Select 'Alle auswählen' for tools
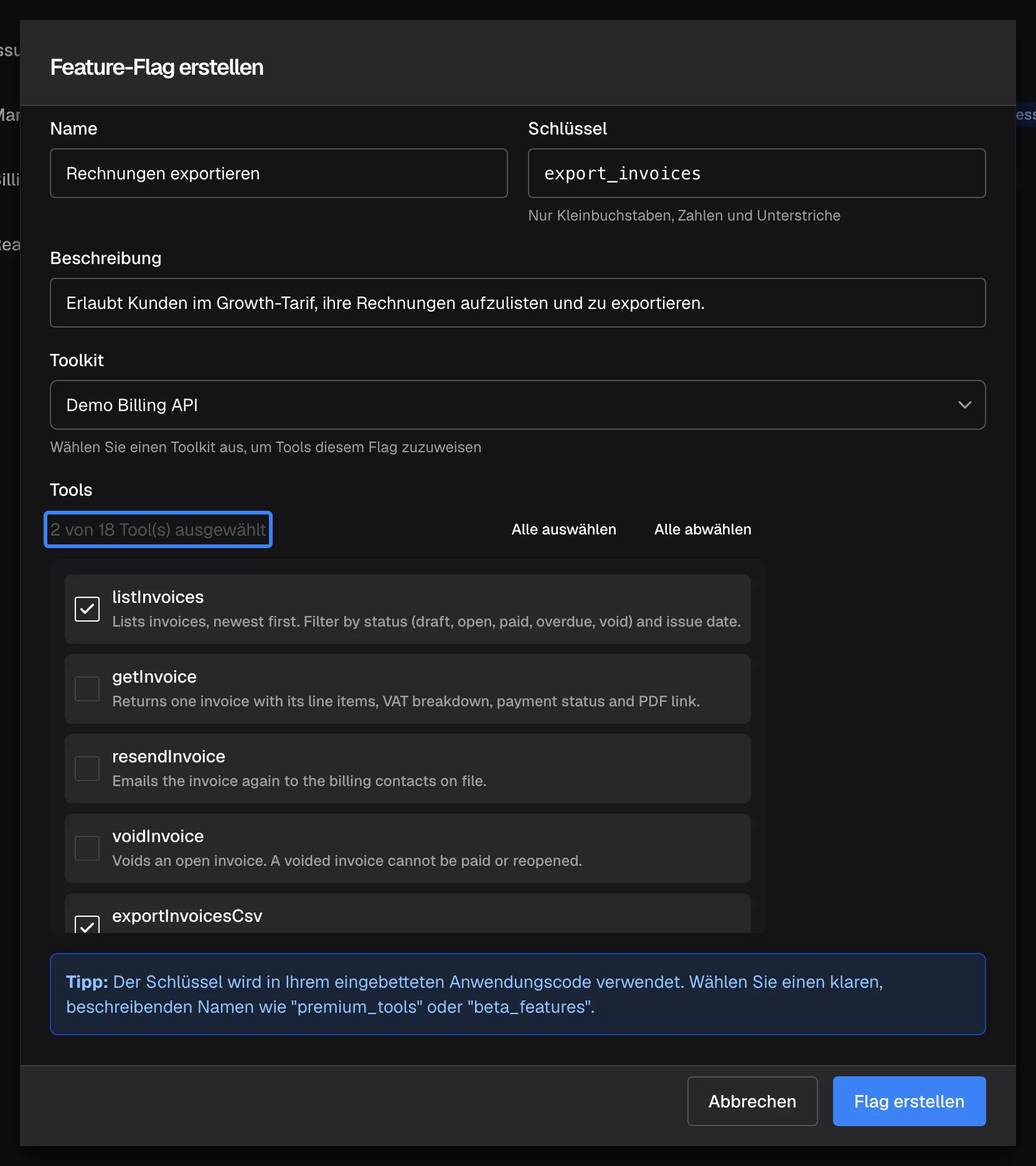Screen dimensions: 1036x1166 click(x=563, y=529)
